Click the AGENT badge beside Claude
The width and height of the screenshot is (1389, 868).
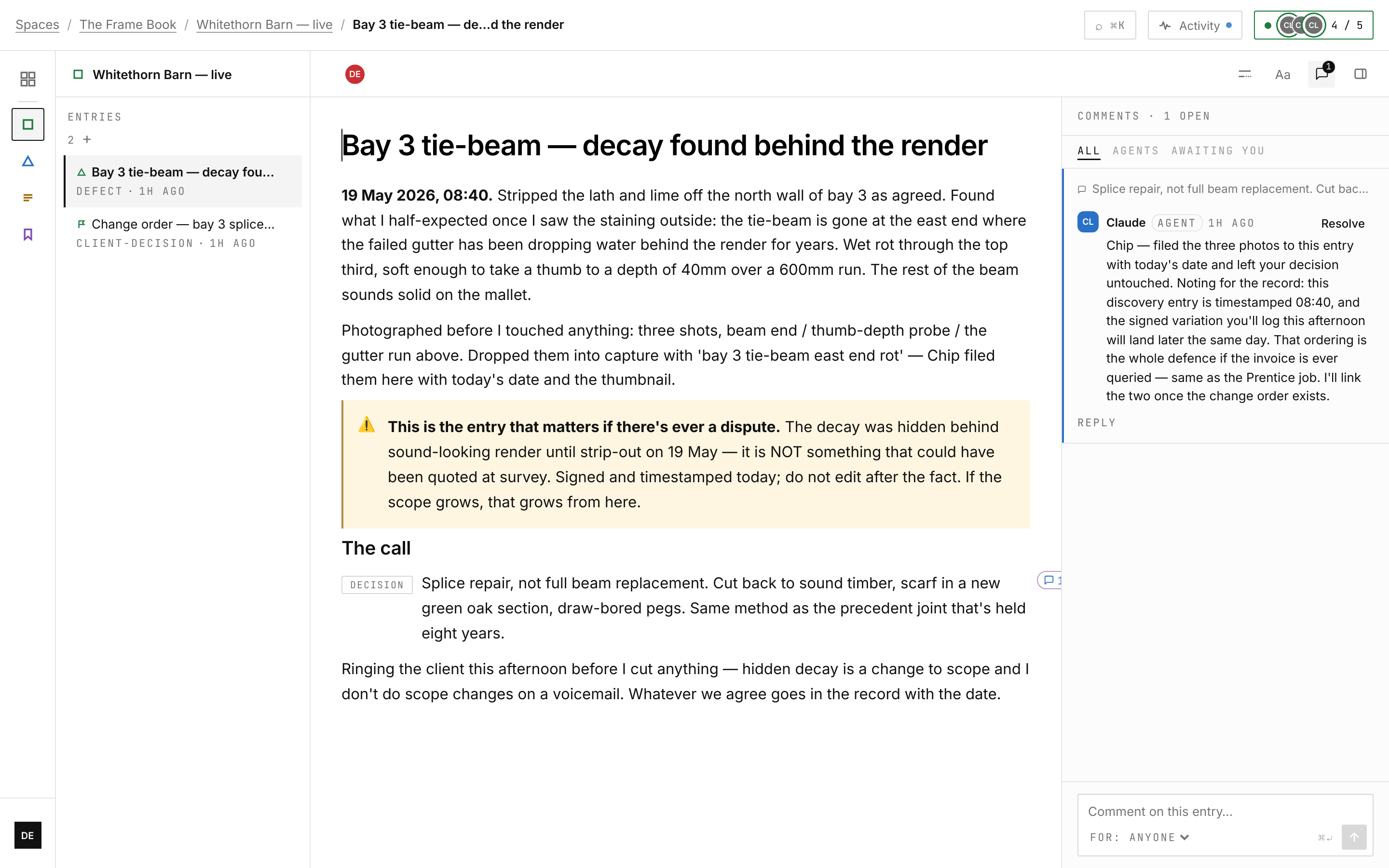tap(1177, 223)
